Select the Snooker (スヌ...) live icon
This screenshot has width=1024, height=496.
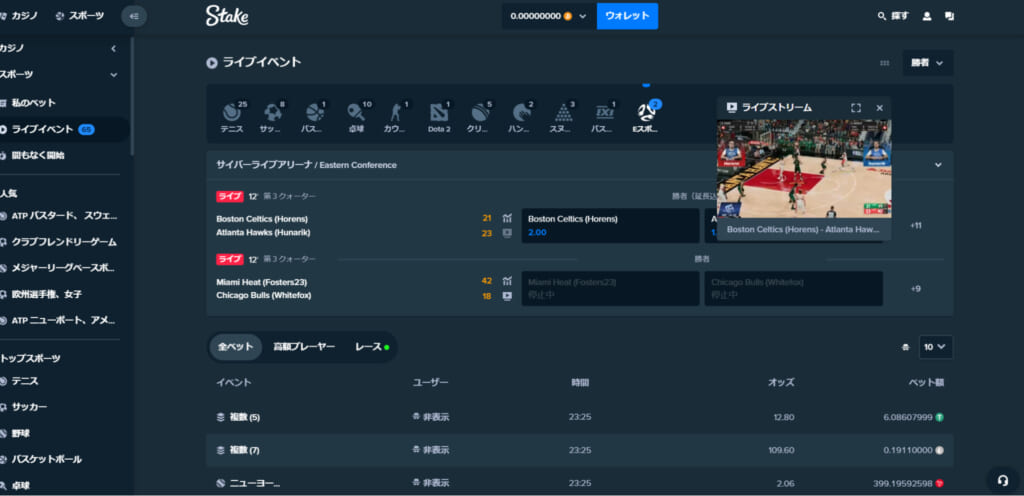click(x=562, y=117)
